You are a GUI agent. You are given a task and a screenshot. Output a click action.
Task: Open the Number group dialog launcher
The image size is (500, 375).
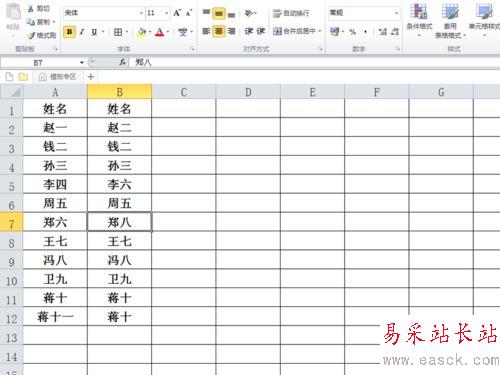coord(397,49)
